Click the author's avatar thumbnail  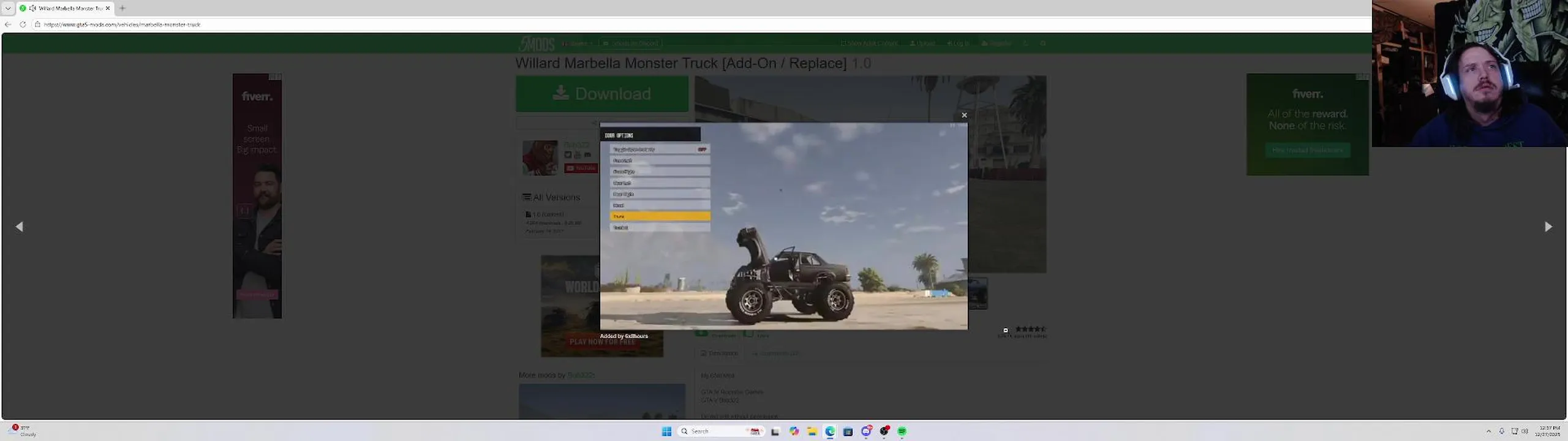[540, 157]
